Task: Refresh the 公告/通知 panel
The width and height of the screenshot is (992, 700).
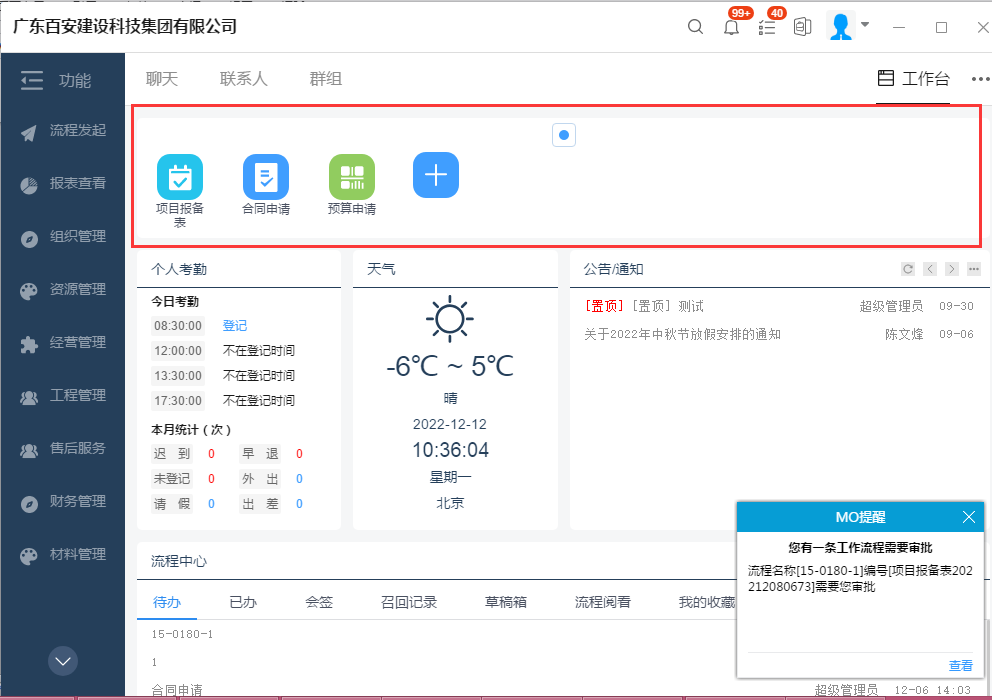Action: 908,269
